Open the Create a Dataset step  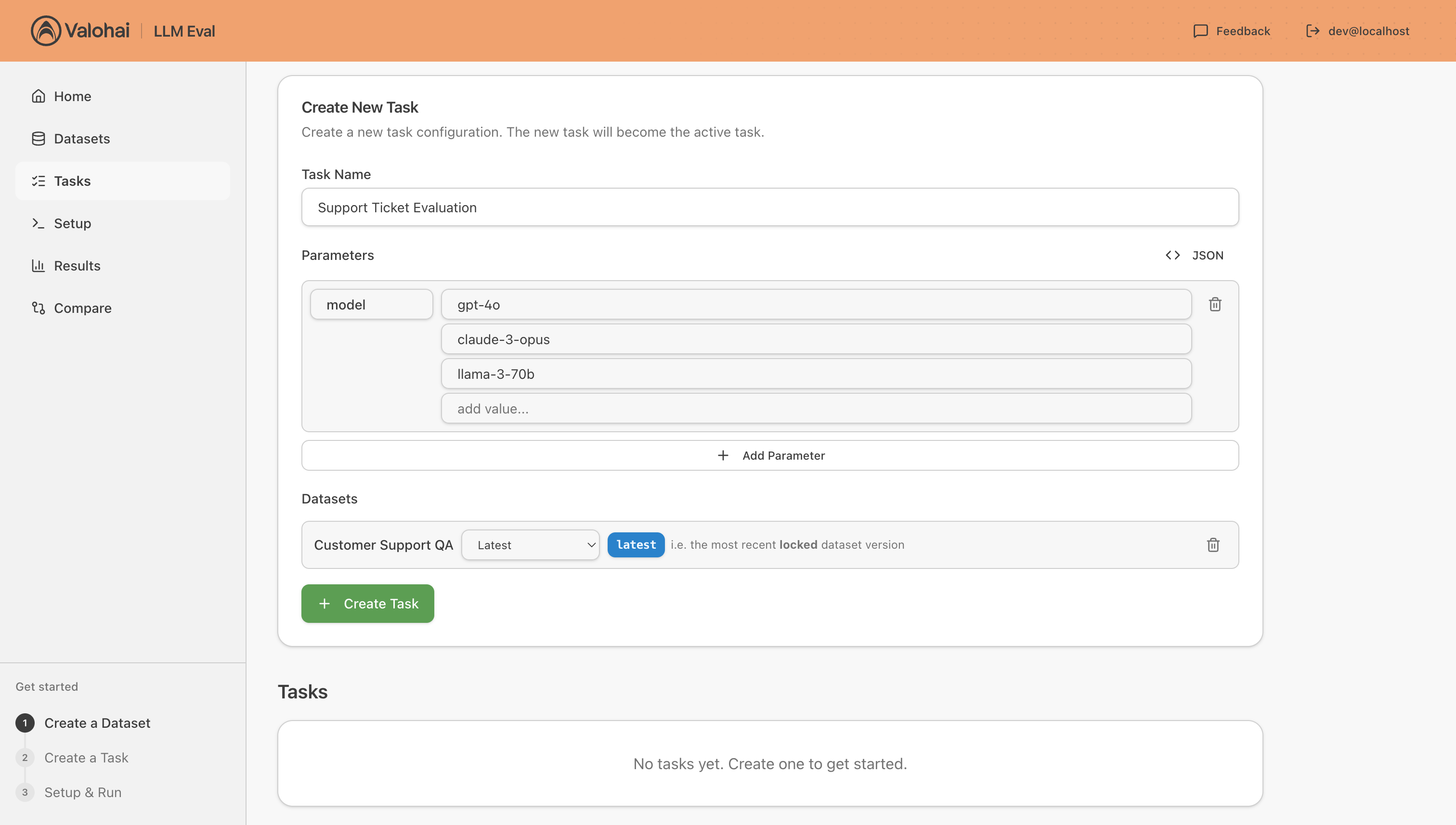97,723
